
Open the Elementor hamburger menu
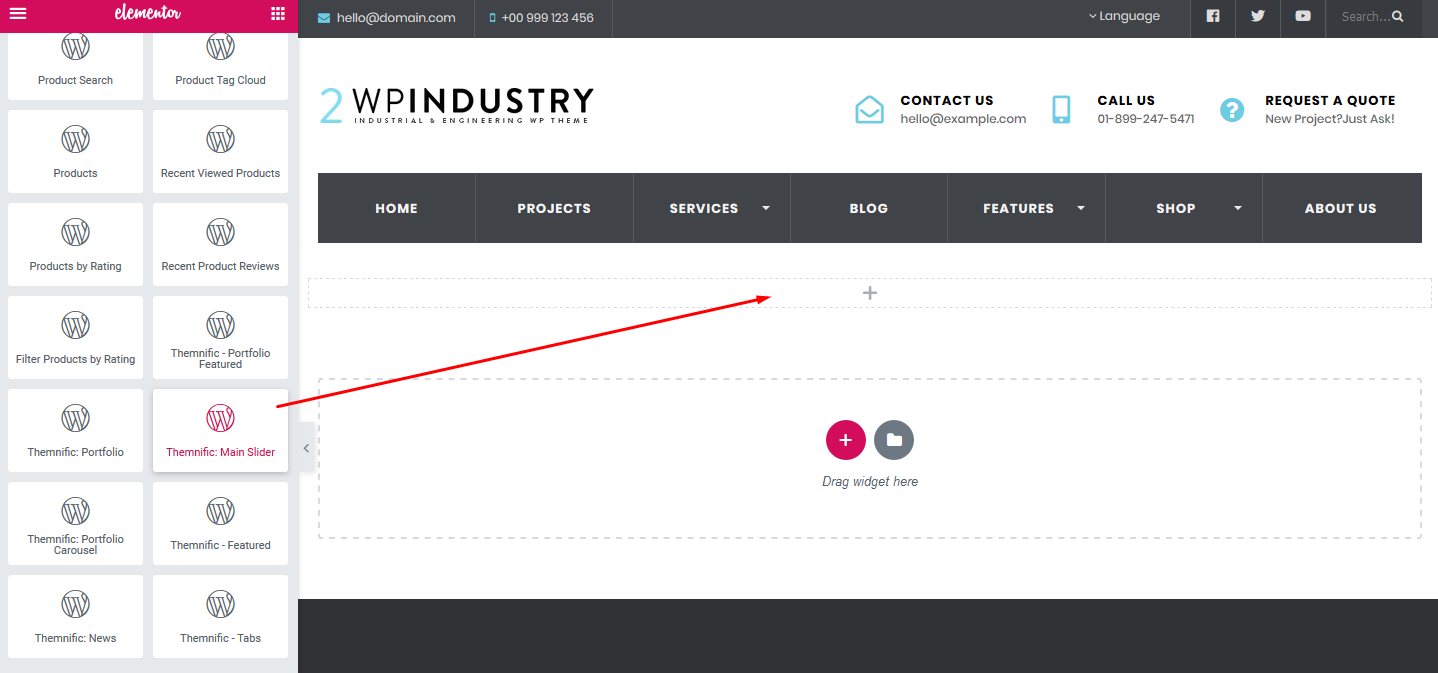pos(18,14)
